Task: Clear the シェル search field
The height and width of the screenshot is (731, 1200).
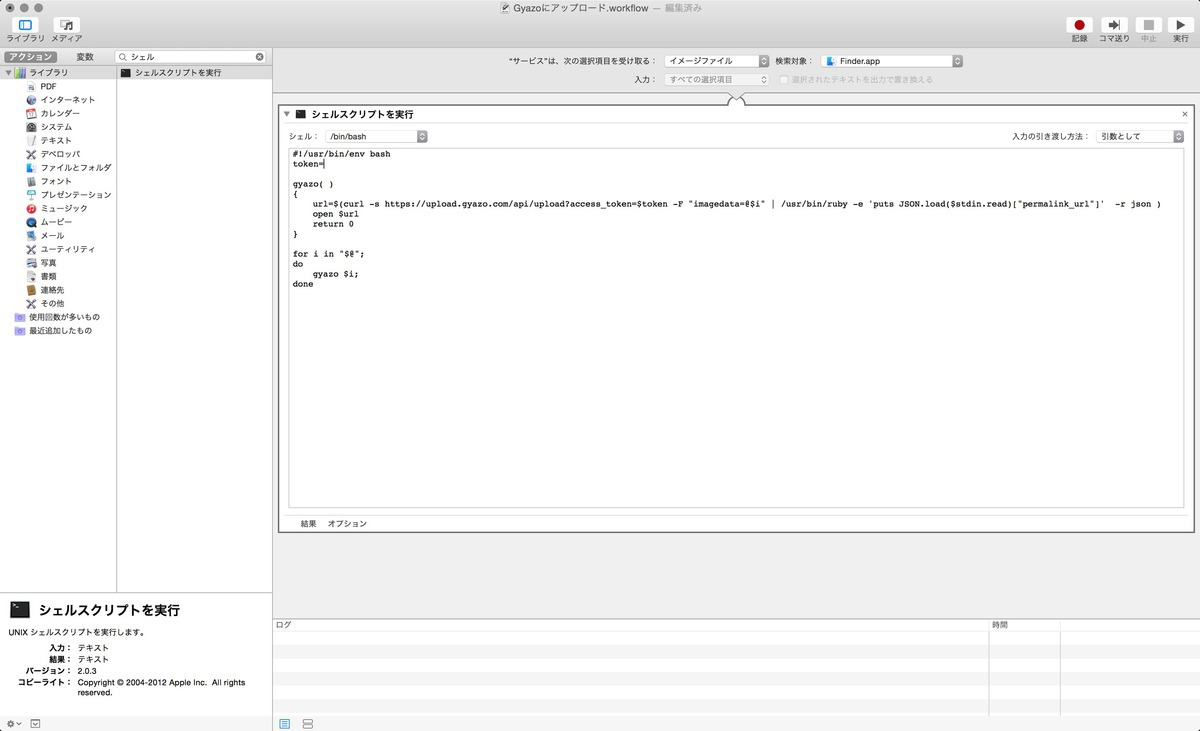Action: click(260, 57)
